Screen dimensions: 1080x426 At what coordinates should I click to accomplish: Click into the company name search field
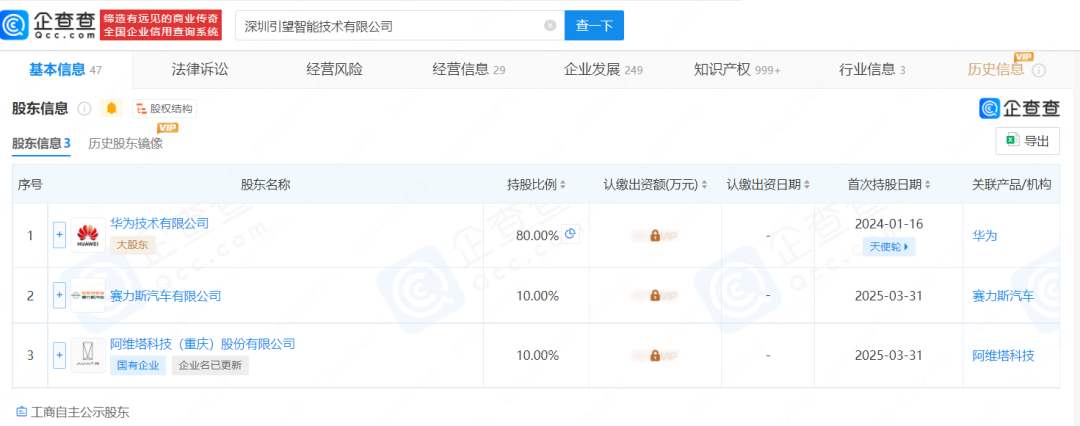[x=390, y=26]
